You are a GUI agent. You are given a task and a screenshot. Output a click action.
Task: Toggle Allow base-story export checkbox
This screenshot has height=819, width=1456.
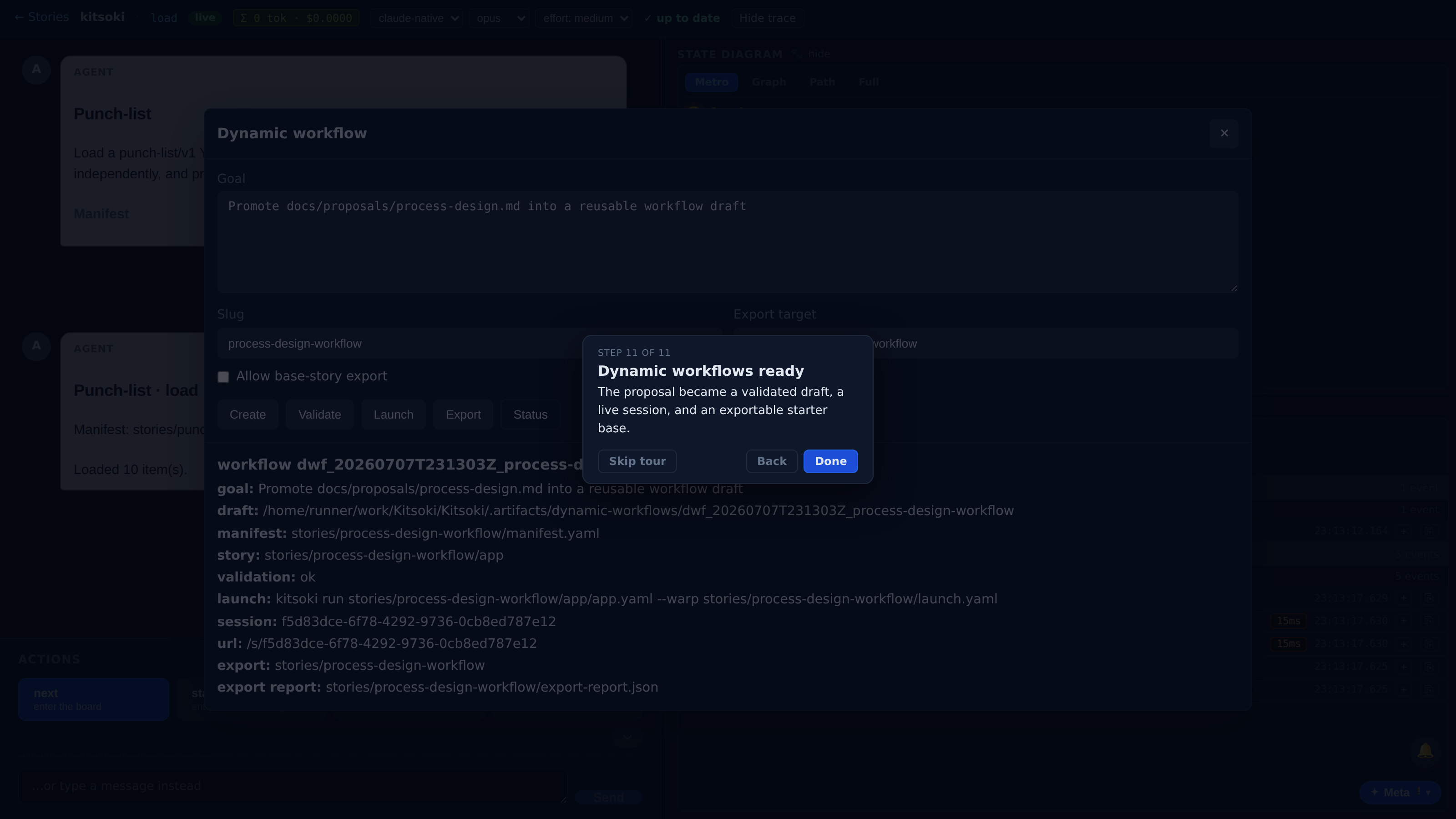223,377
